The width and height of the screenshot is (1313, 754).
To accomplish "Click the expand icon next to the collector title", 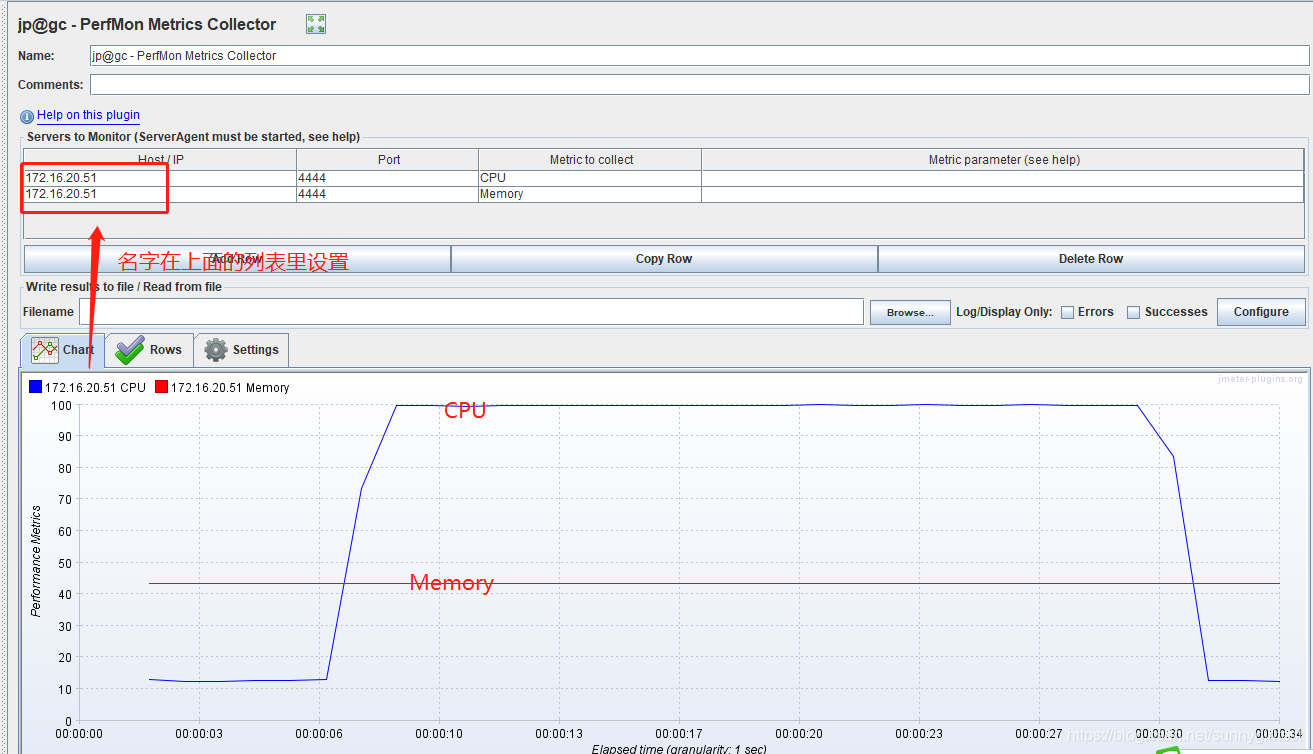I will [315, 23].
